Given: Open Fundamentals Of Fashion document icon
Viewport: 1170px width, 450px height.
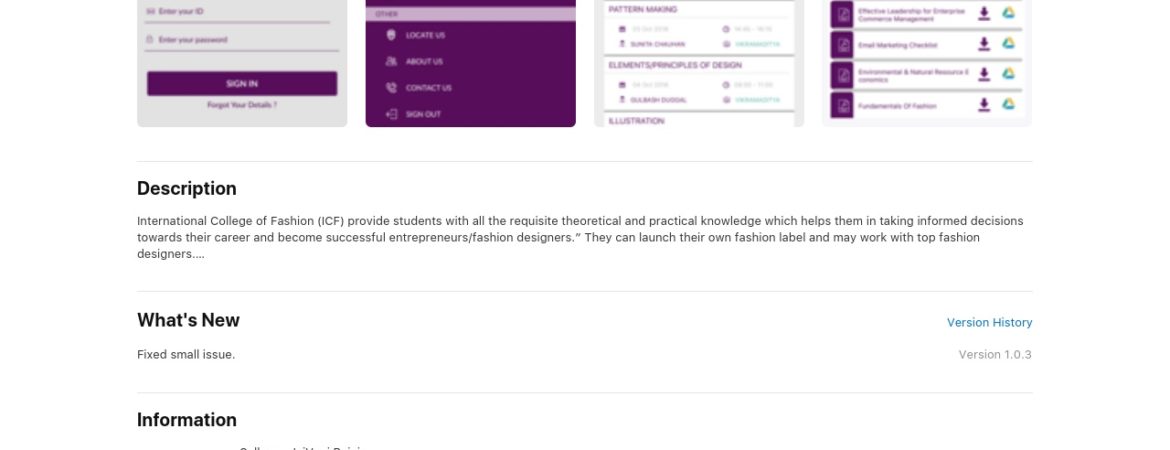Looking at the screenshot, I should [842, 105].
